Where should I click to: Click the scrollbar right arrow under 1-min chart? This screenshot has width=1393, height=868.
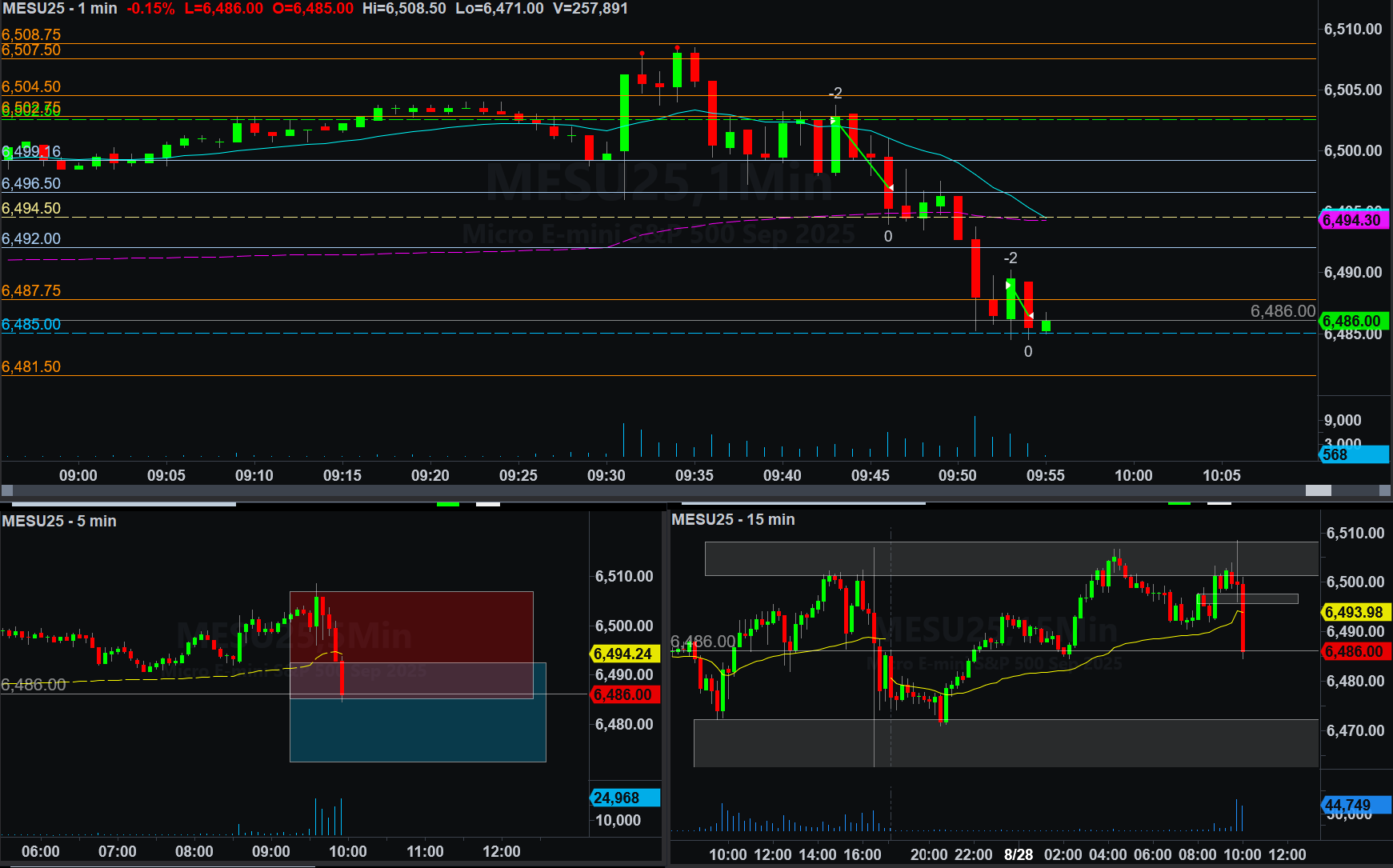(x=1385, y=490)
